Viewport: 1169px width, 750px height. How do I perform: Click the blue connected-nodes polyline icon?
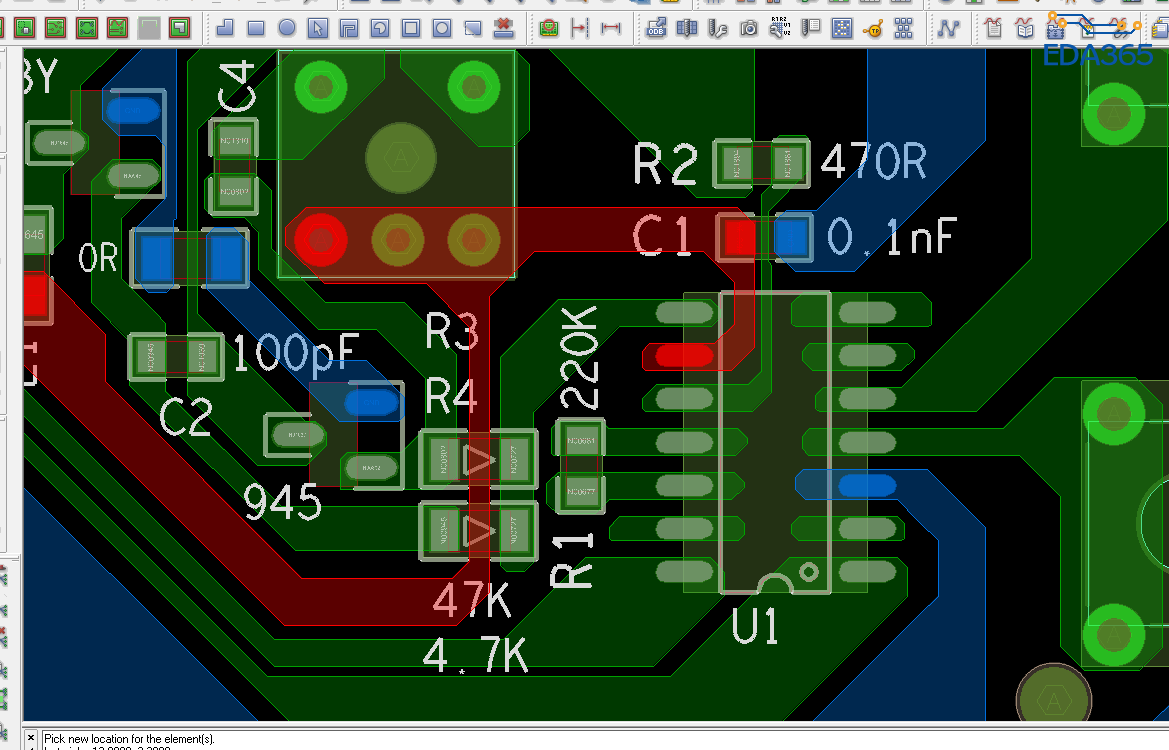tap(948, 28)
